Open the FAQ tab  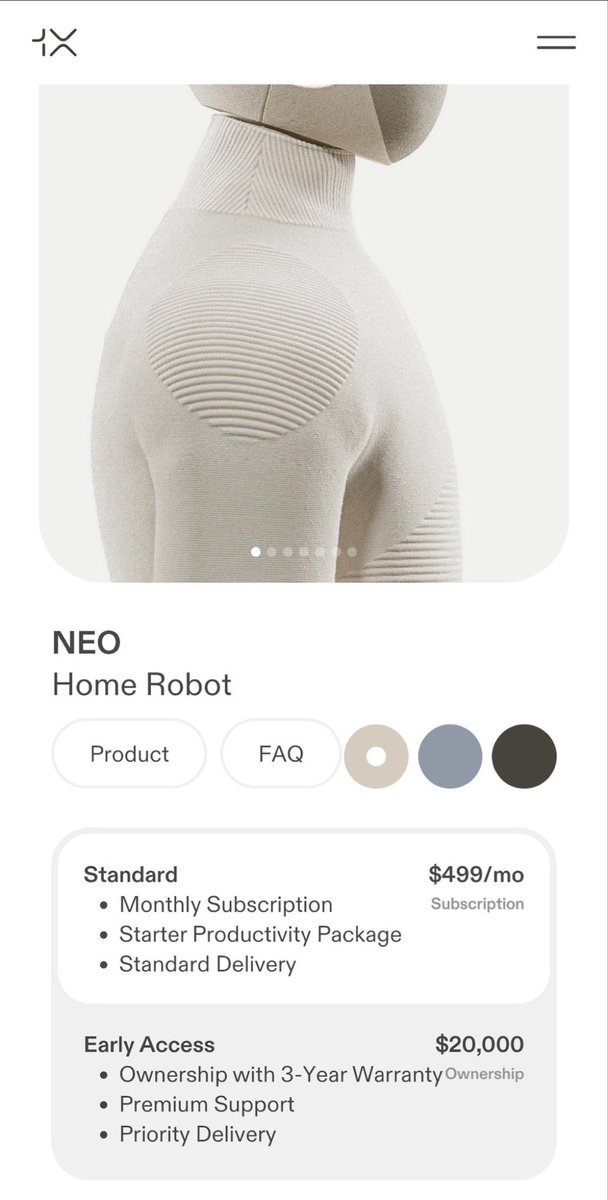pyautogui.click(x=281, y=754)
